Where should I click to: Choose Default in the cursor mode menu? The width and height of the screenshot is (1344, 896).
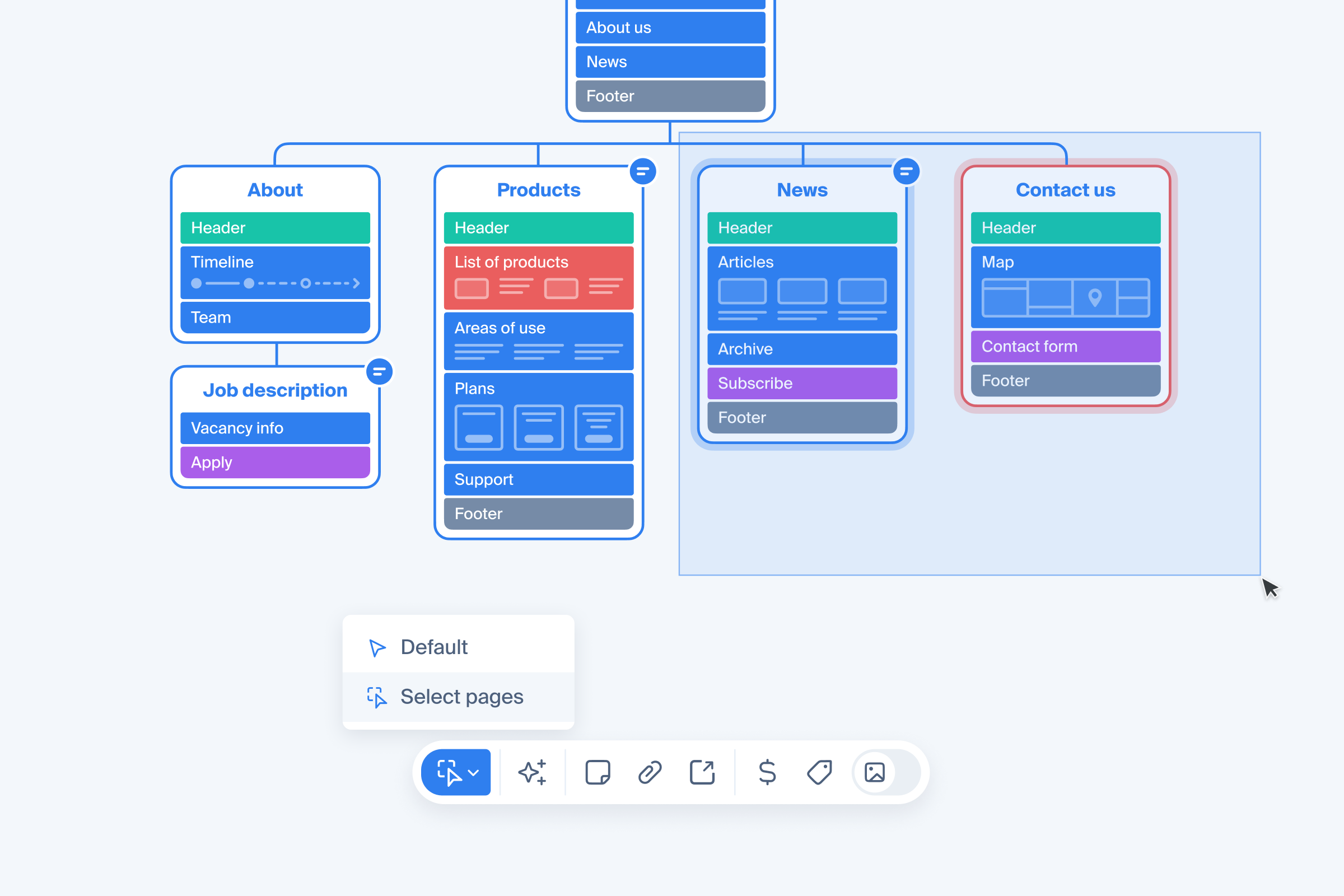(x=458, y=647)
